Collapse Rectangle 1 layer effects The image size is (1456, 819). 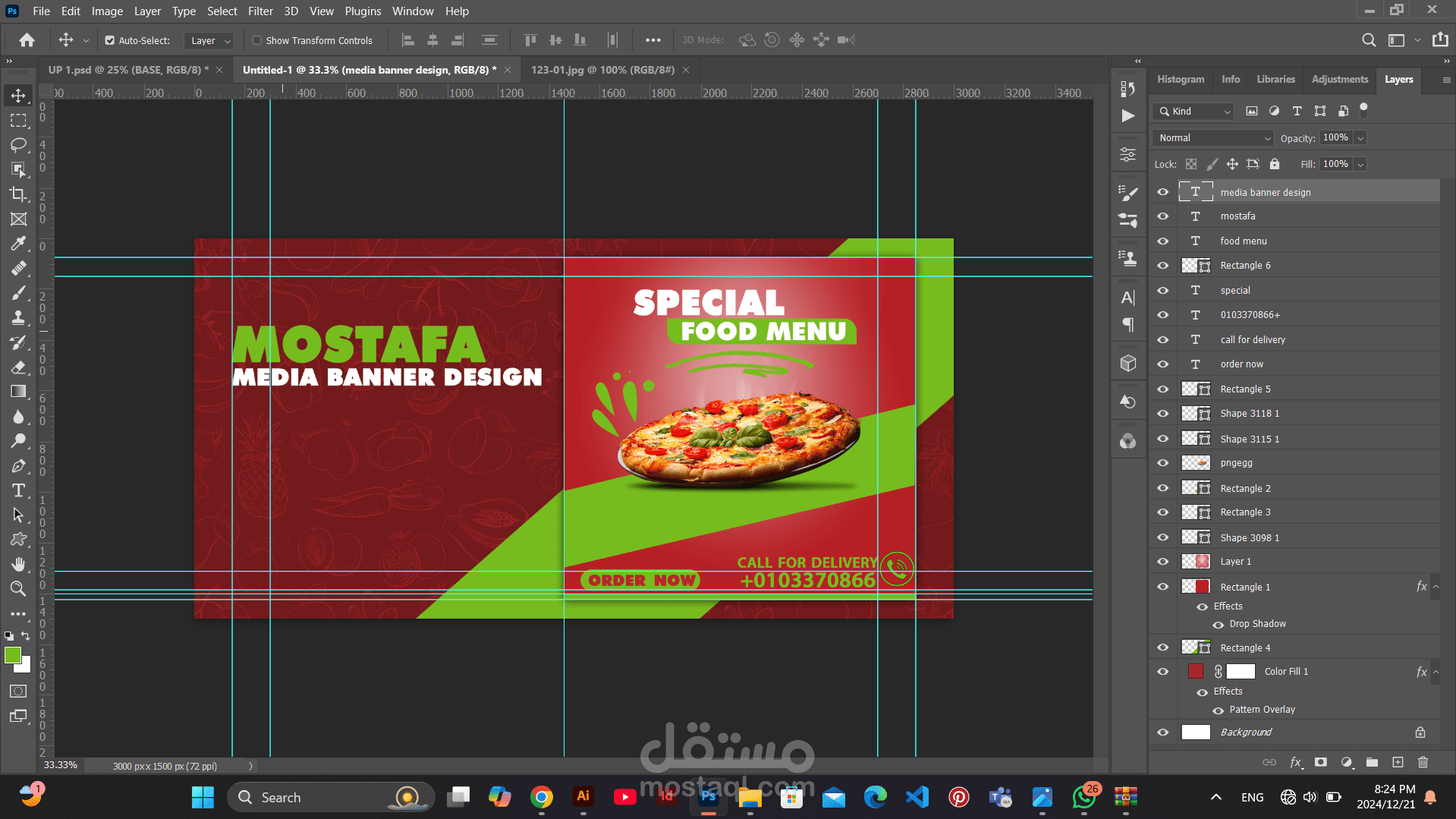click(1436, 587)
